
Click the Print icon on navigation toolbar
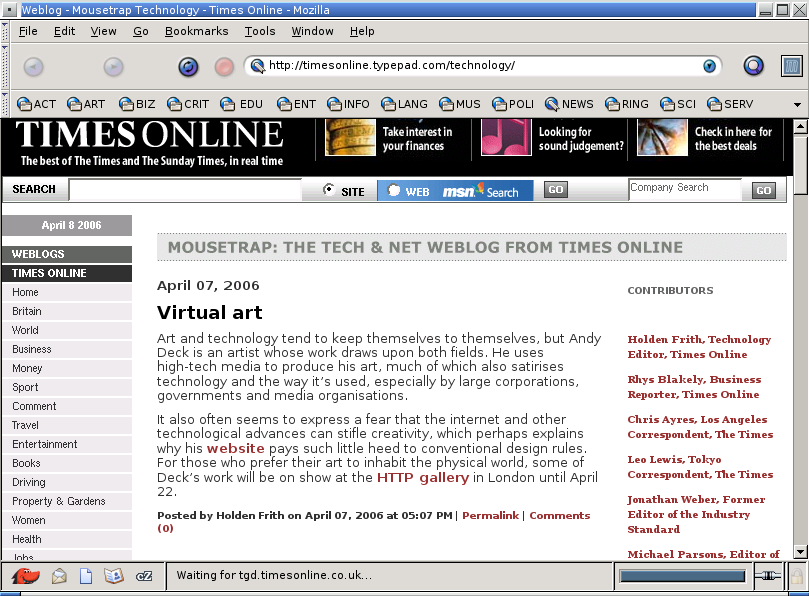791,66
